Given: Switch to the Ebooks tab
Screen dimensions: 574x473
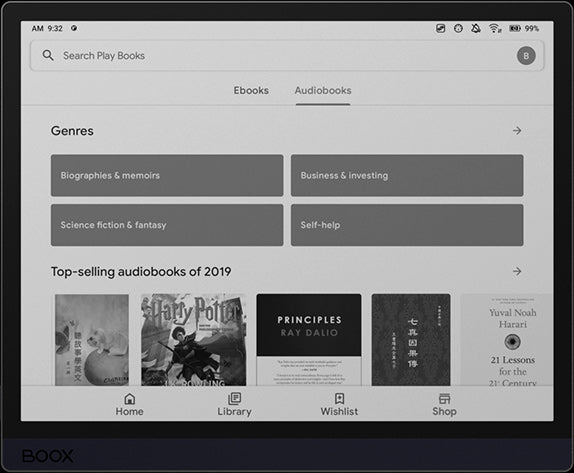Looking at the screenshot, I should click(251, 90).
